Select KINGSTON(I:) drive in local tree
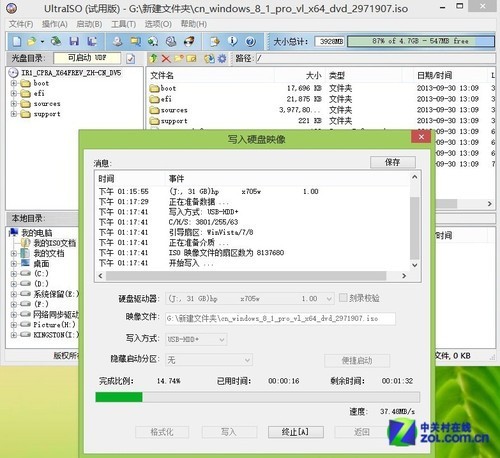This screenshot has width=500, height=458. coord(56,335)
